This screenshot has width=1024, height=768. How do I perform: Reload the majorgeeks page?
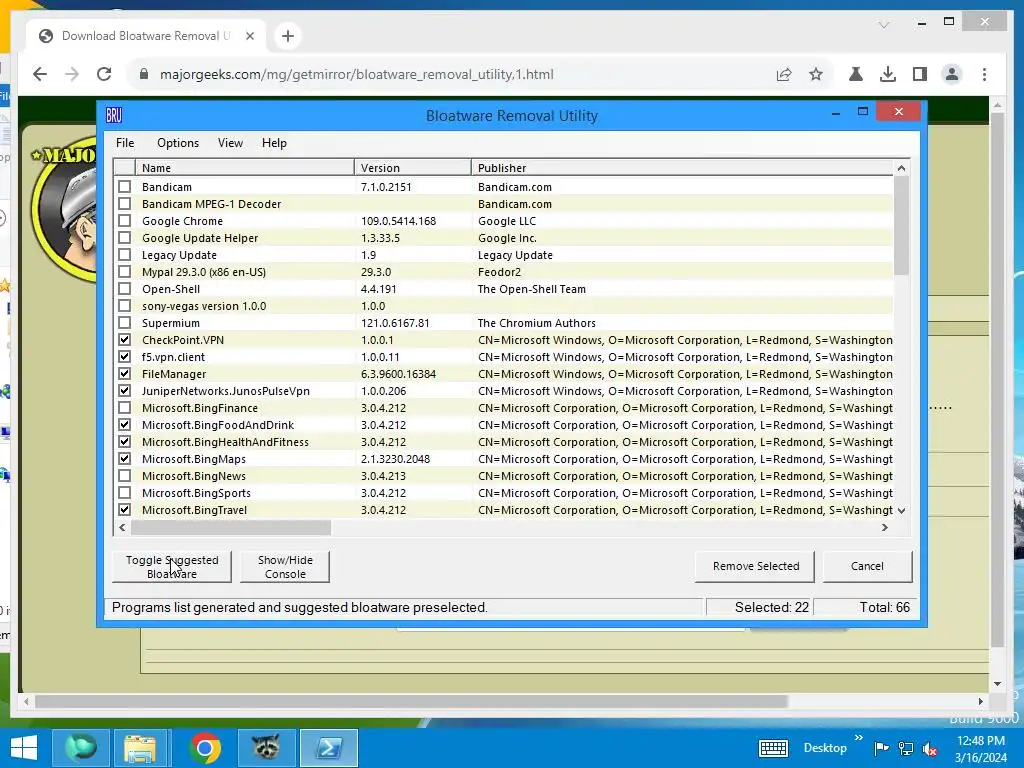pyautogui.click(x=104, y=74)
